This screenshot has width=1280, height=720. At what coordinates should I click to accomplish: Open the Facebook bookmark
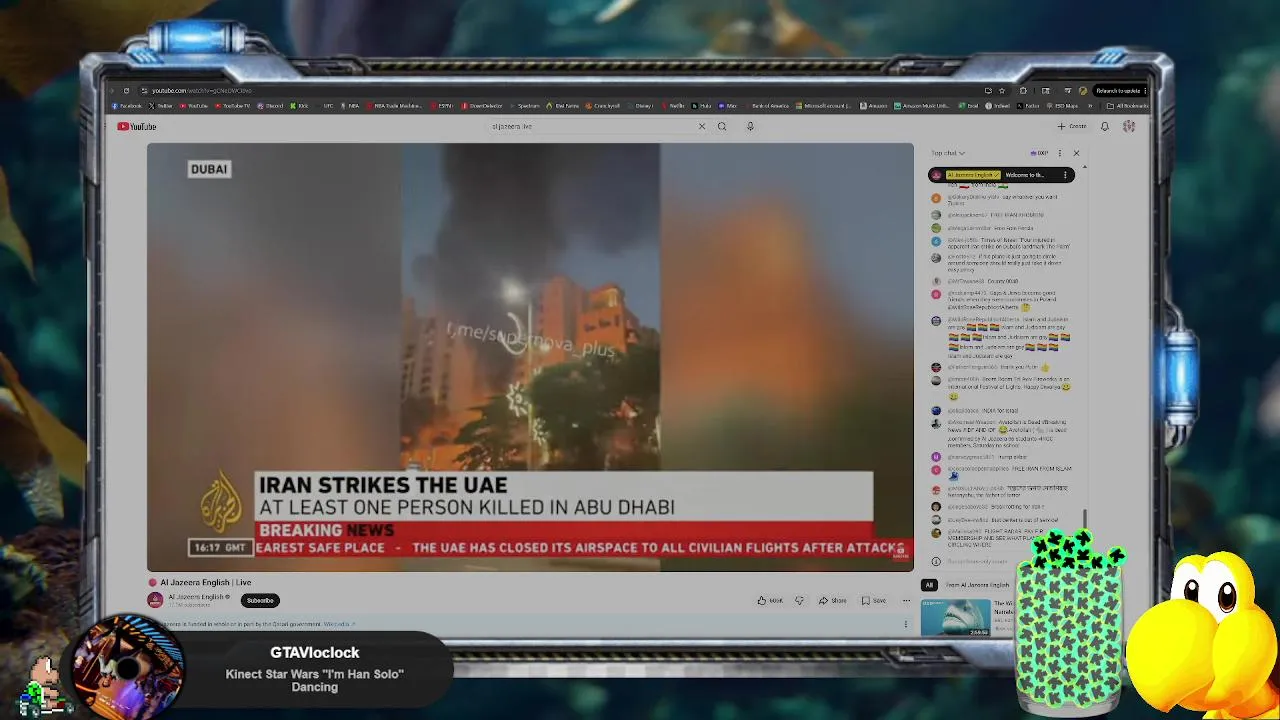[x=128, y=105]
